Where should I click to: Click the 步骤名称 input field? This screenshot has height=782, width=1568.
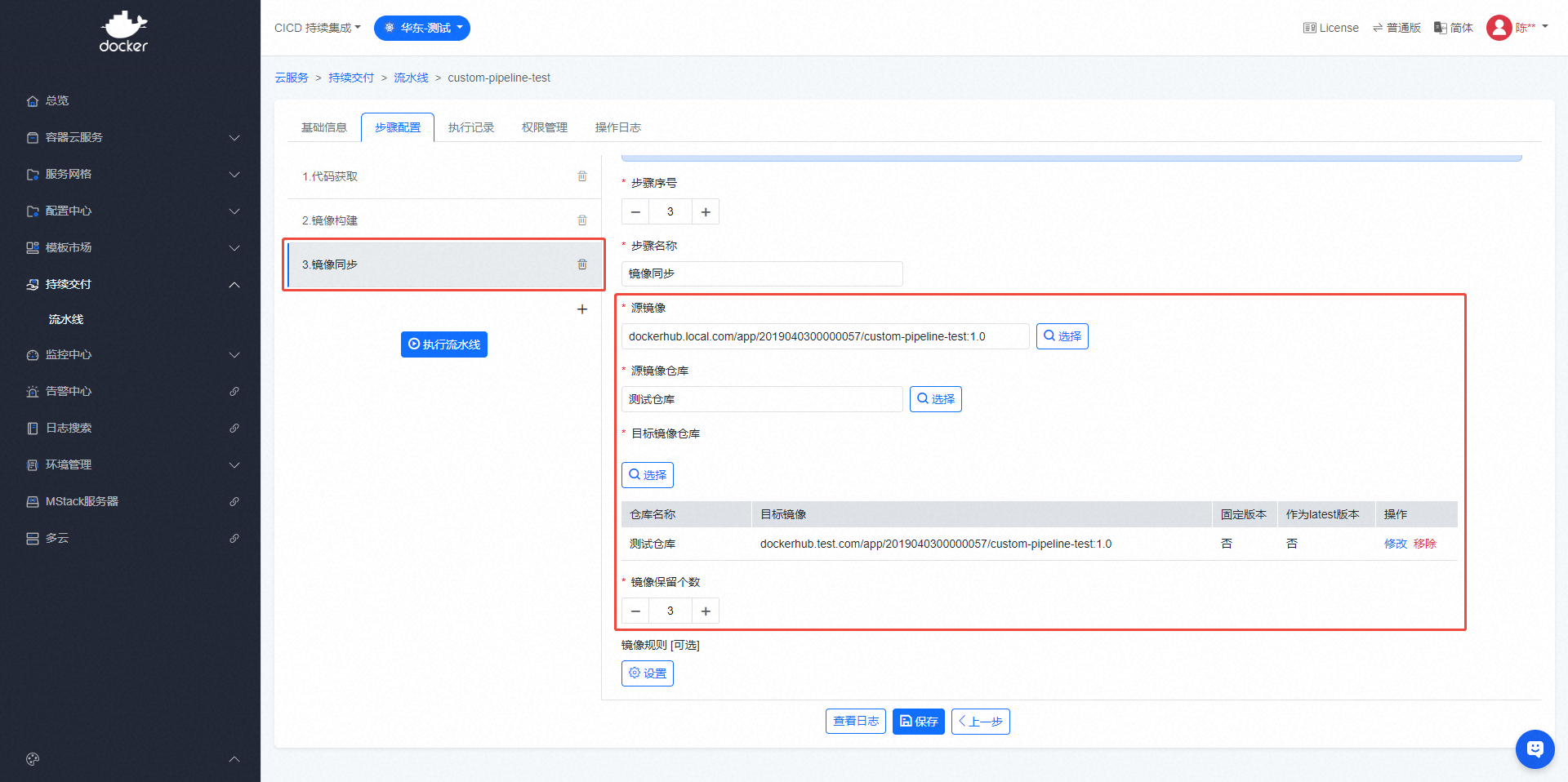tap(762, 273)
